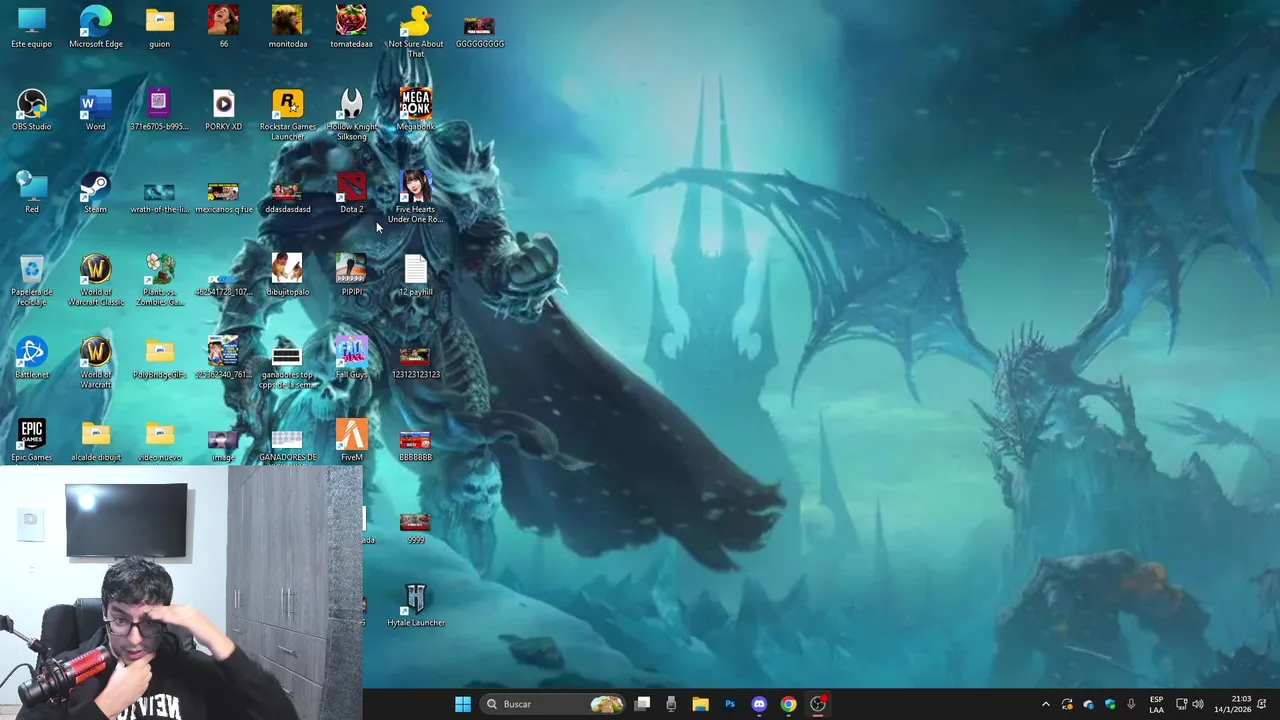The image size is (1280, 720).
Task: Launch World of Warcraft Classic shortcut
Action: point(95,280)
